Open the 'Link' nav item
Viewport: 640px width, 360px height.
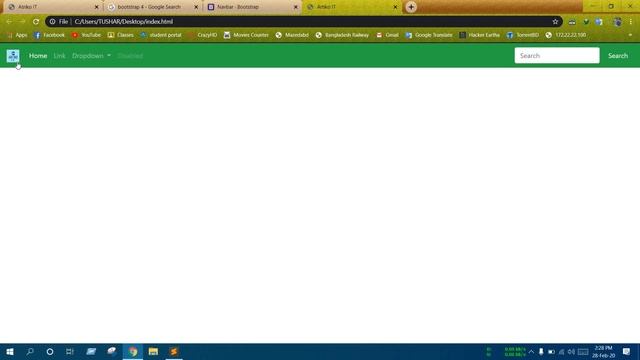click(60, 56)
